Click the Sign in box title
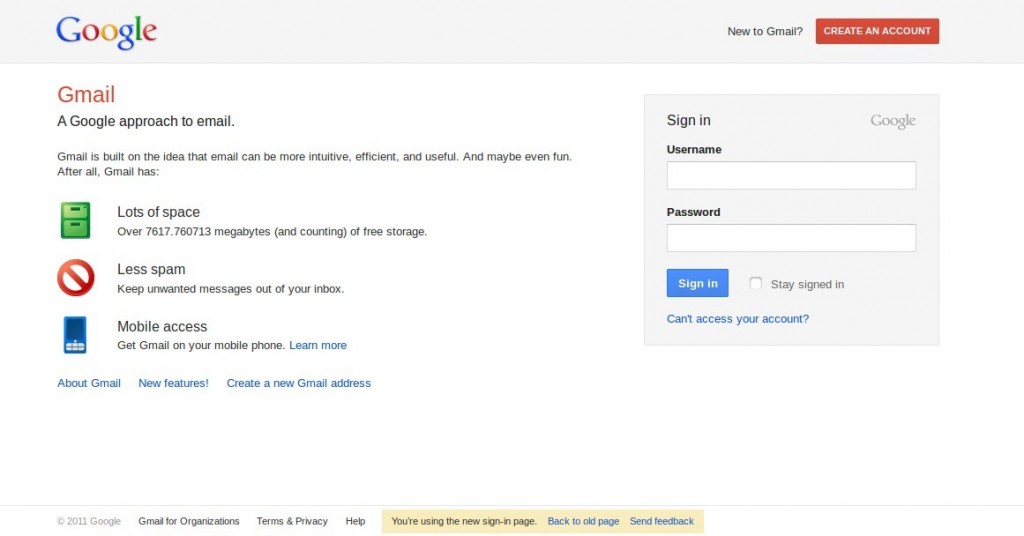Screen dimensions: 1024x536 click(x=688, y=120)
